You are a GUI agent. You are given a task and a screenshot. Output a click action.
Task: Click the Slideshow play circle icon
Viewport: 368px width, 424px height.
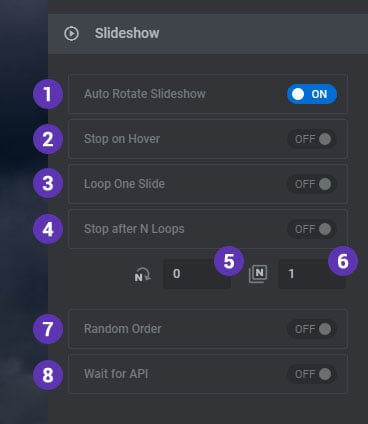pyautogui.click(x=71, y=33)
